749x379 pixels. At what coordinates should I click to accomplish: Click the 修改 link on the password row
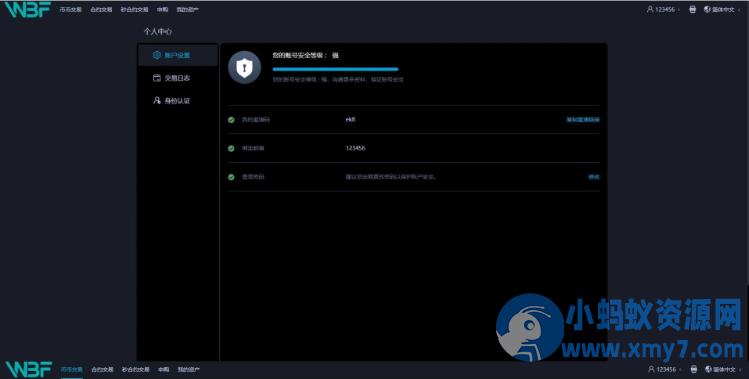594,177
